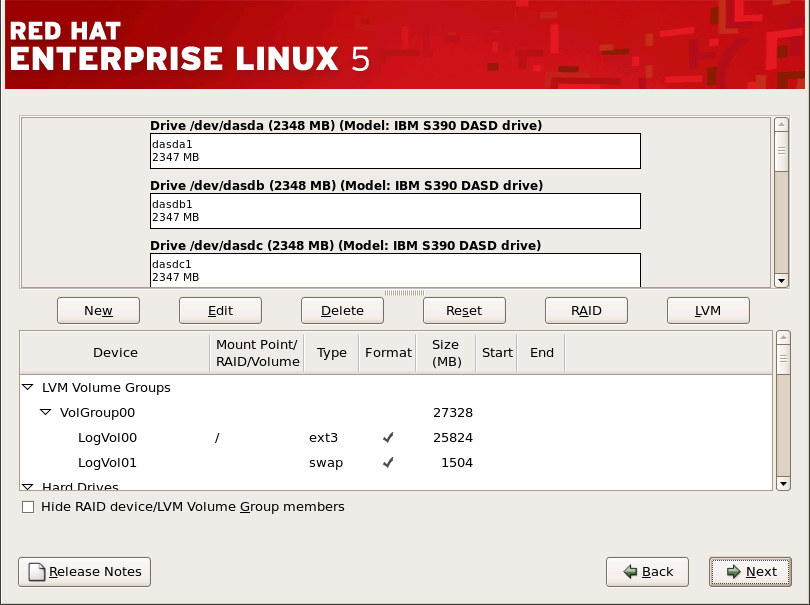Open the LVM configuration dialog
810x605 pixels.
coord(708,310)
